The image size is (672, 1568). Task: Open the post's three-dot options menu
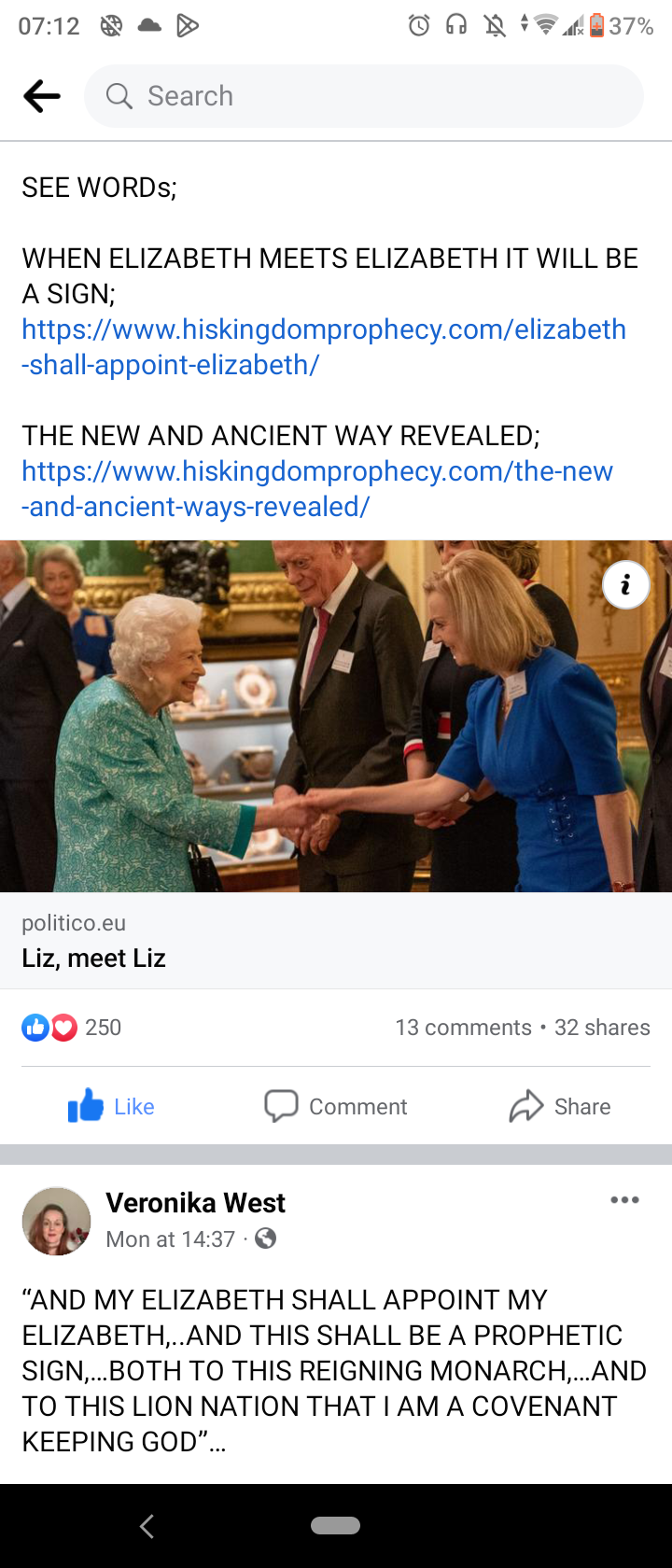click(x=624, y=1200)
